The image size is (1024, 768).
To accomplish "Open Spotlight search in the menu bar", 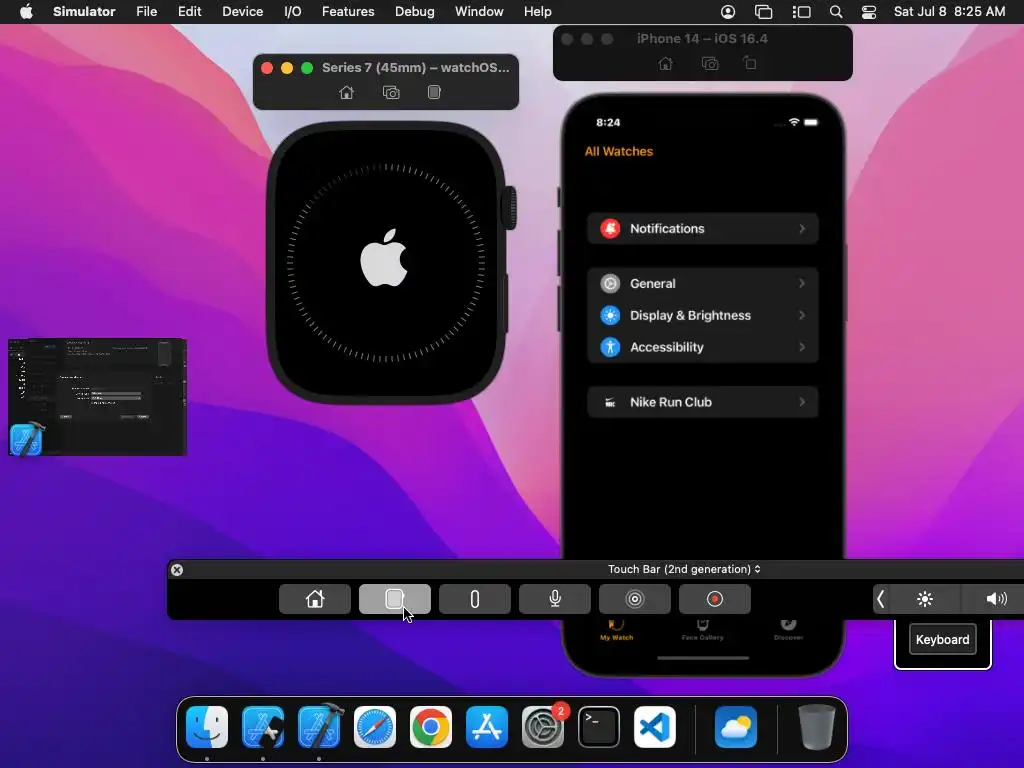I will coord(835,12).
